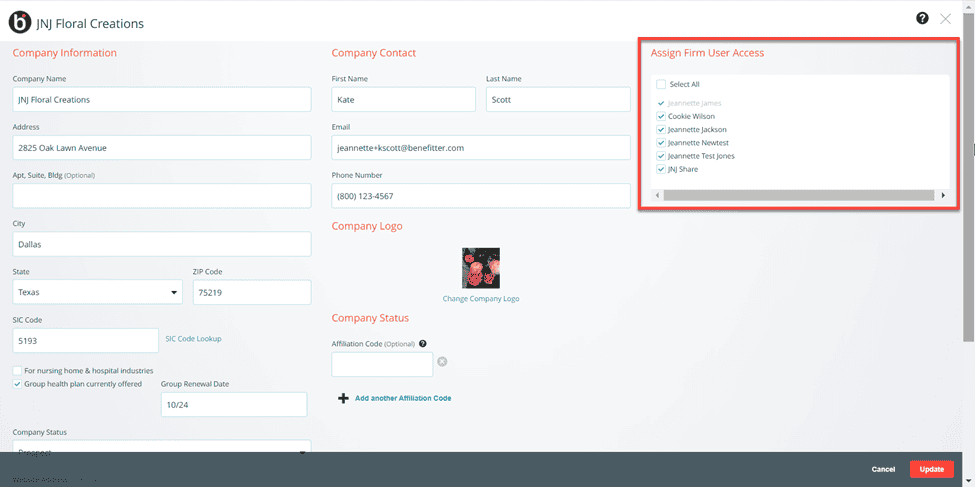Click the Company Status section heading
This screenshot has height=487, width=975.
(x=370, y=318)
